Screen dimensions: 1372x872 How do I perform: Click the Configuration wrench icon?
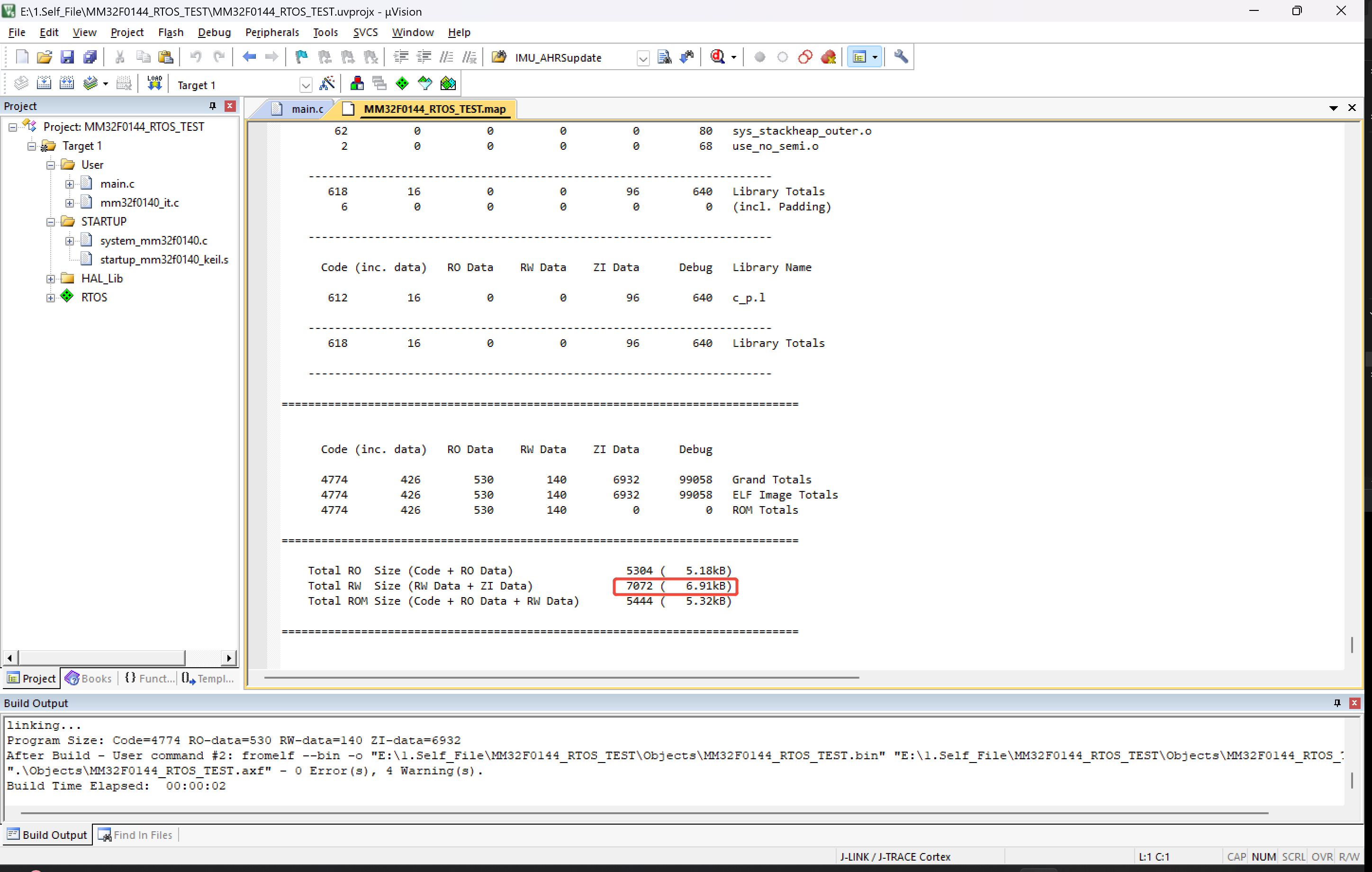pos(901,57)
